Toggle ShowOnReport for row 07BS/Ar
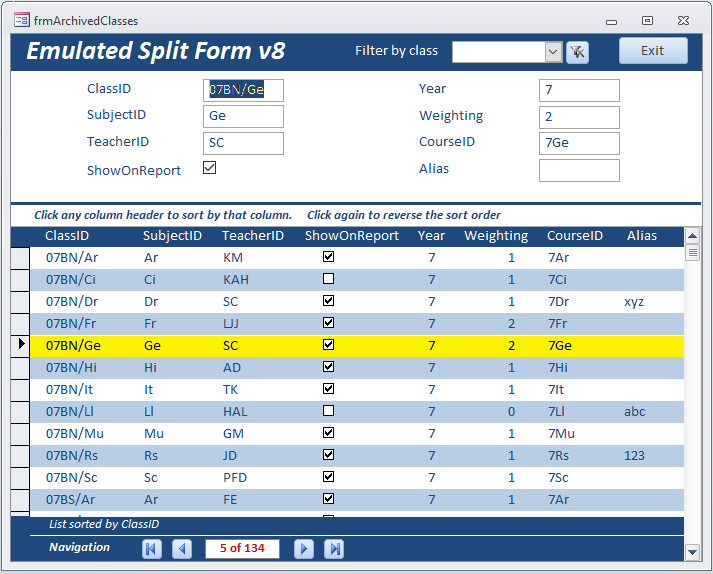Screen dimensions: 713x574 [328, 499]
